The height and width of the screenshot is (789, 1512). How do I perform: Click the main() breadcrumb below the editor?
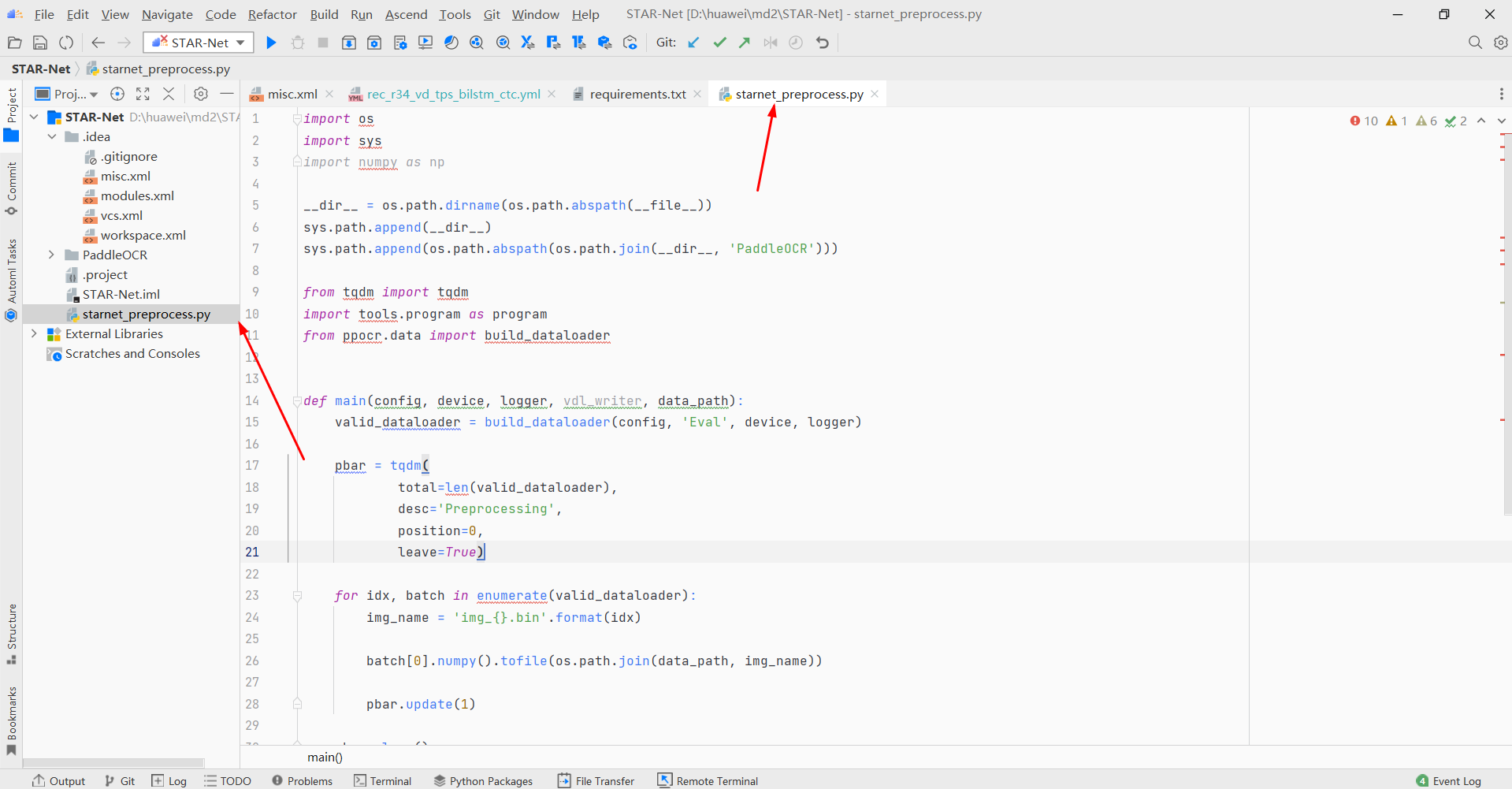coord(325,757)
